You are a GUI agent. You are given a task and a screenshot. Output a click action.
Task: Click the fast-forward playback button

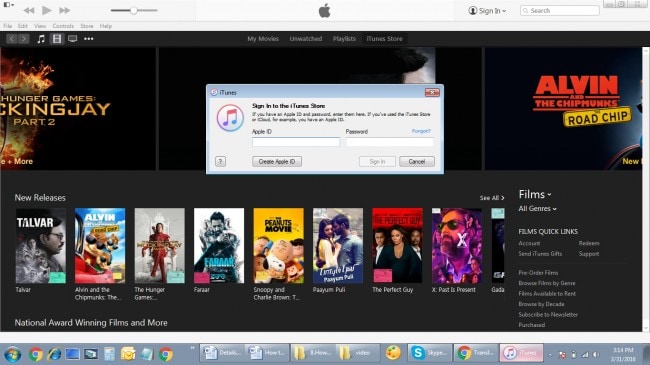[65, 10]
